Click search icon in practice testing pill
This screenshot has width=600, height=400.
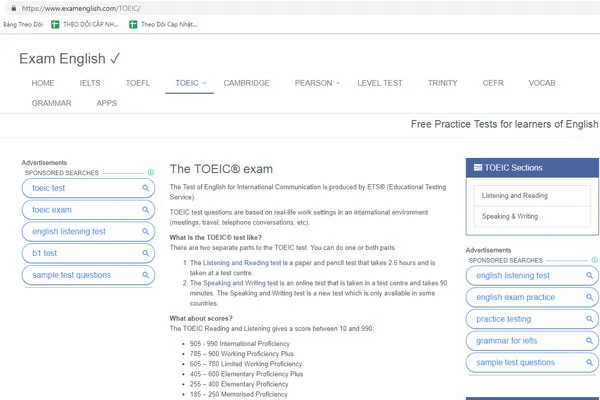point(589,319)
